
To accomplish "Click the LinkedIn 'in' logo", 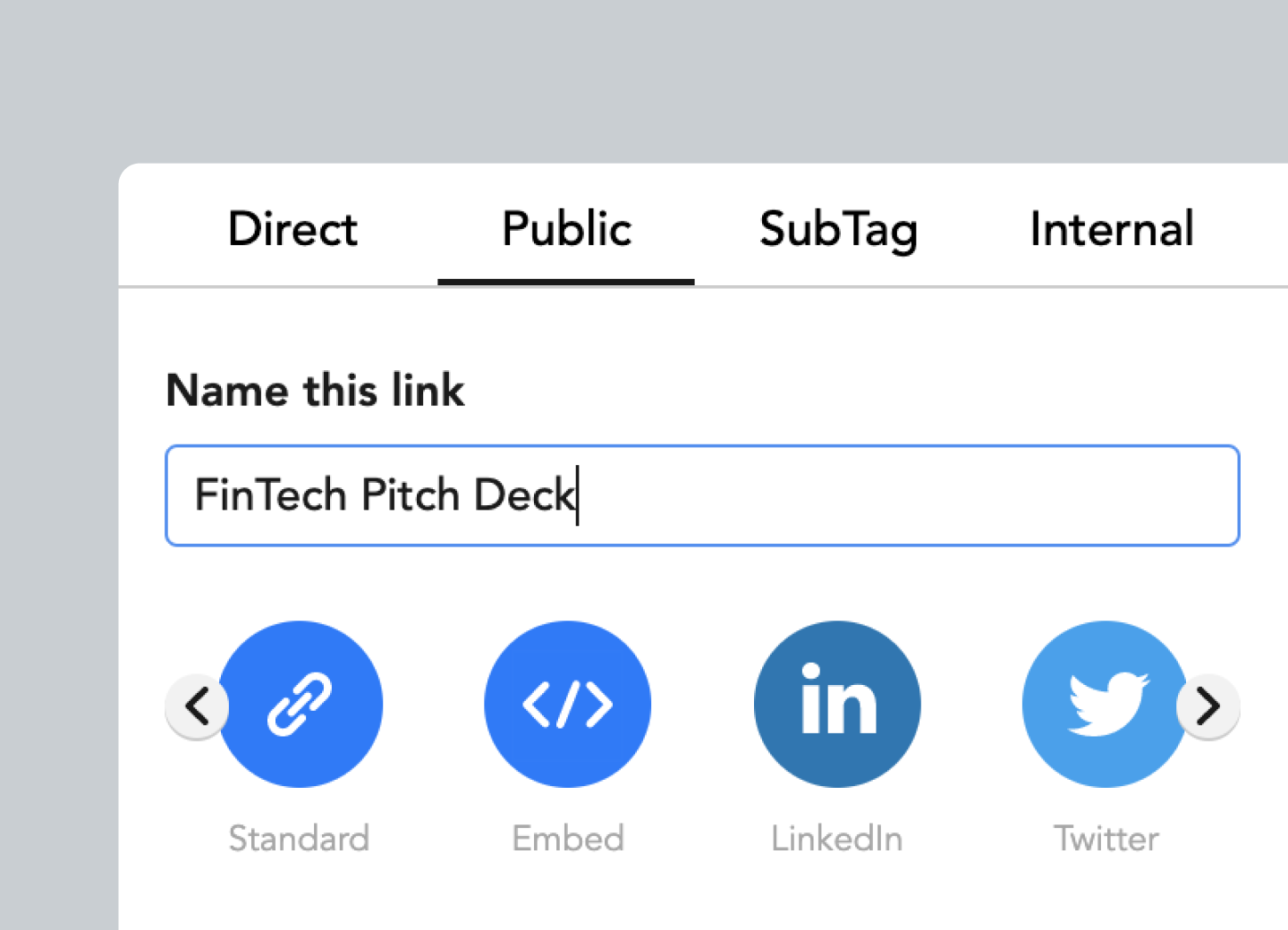I will [836, 705].
